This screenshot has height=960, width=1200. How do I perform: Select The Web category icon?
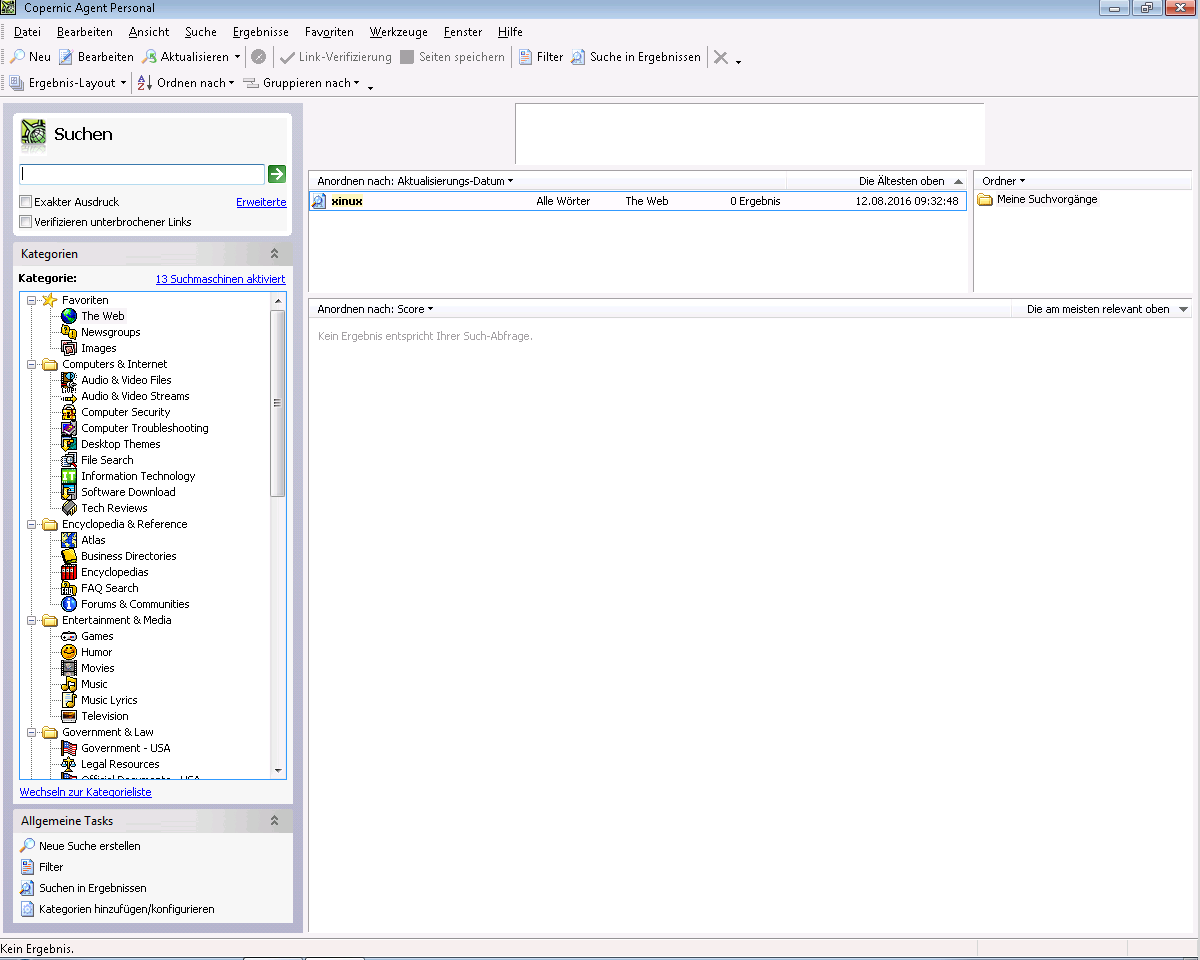[69, 316]
